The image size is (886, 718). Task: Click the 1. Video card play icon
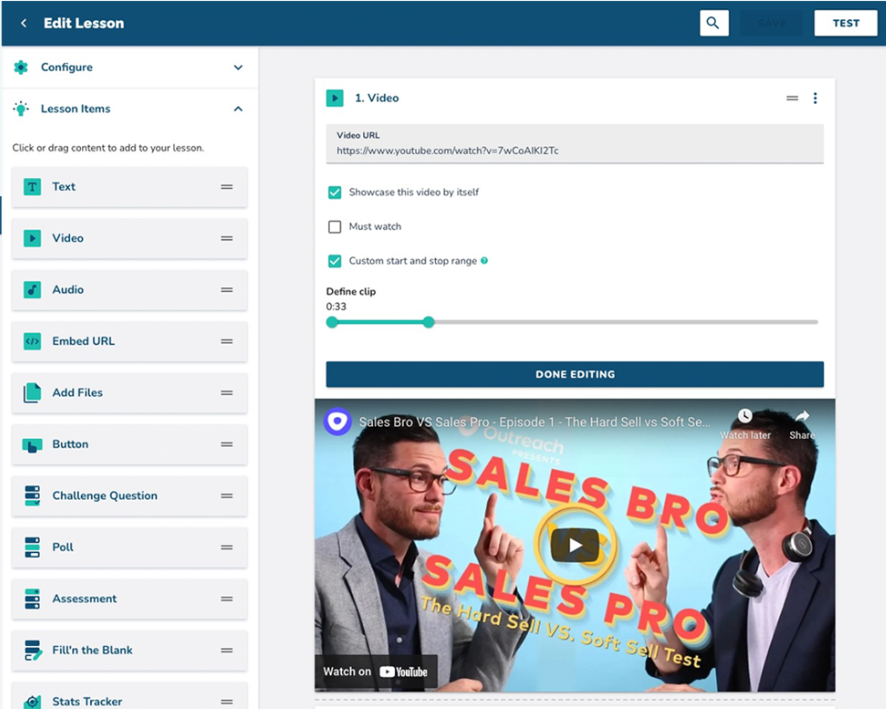coord(335,98)
